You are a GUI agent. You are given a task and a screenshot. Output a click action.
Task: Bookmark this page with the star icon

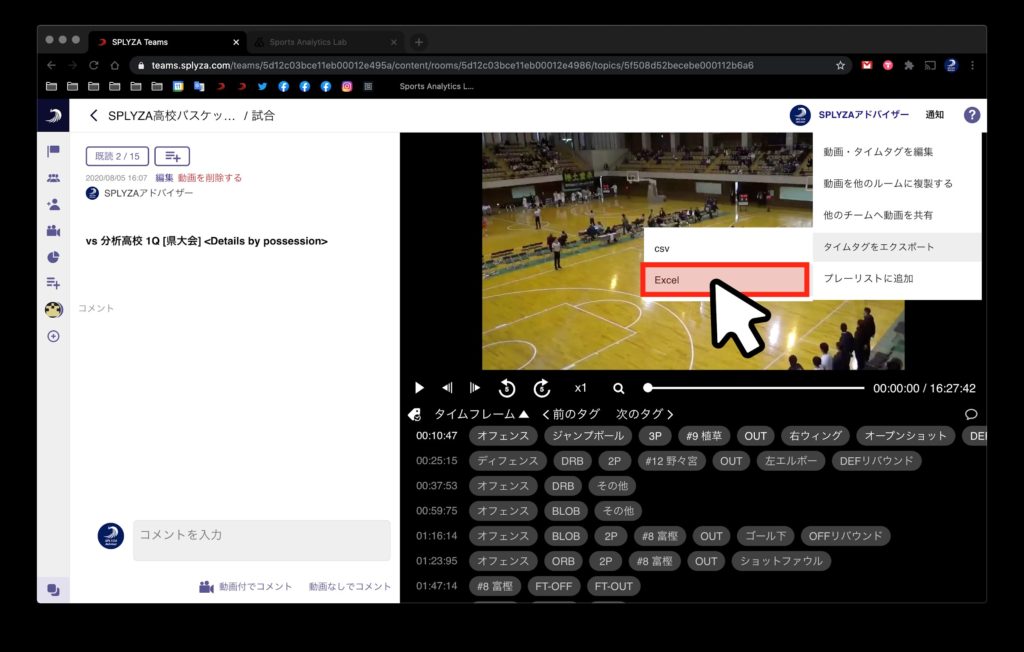tap(840, 65)
